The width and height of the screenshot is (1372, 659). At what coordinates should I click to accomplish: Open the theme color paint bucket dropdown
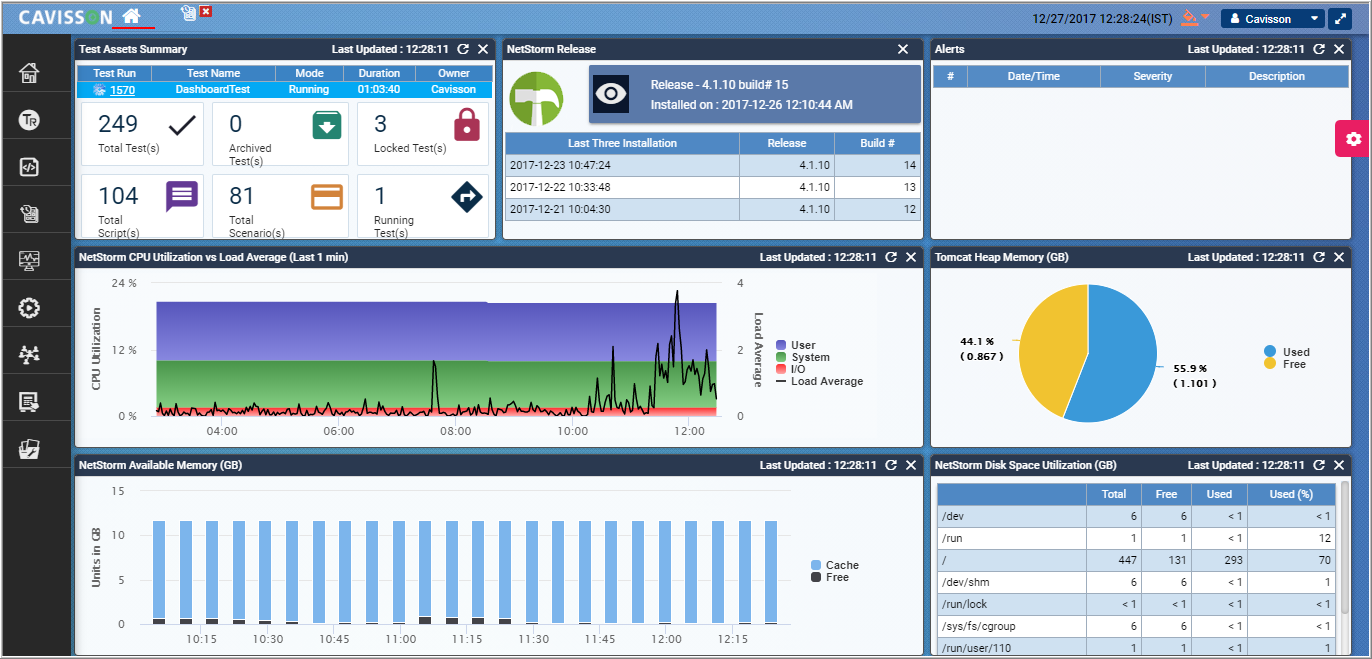click(1195, 18)
